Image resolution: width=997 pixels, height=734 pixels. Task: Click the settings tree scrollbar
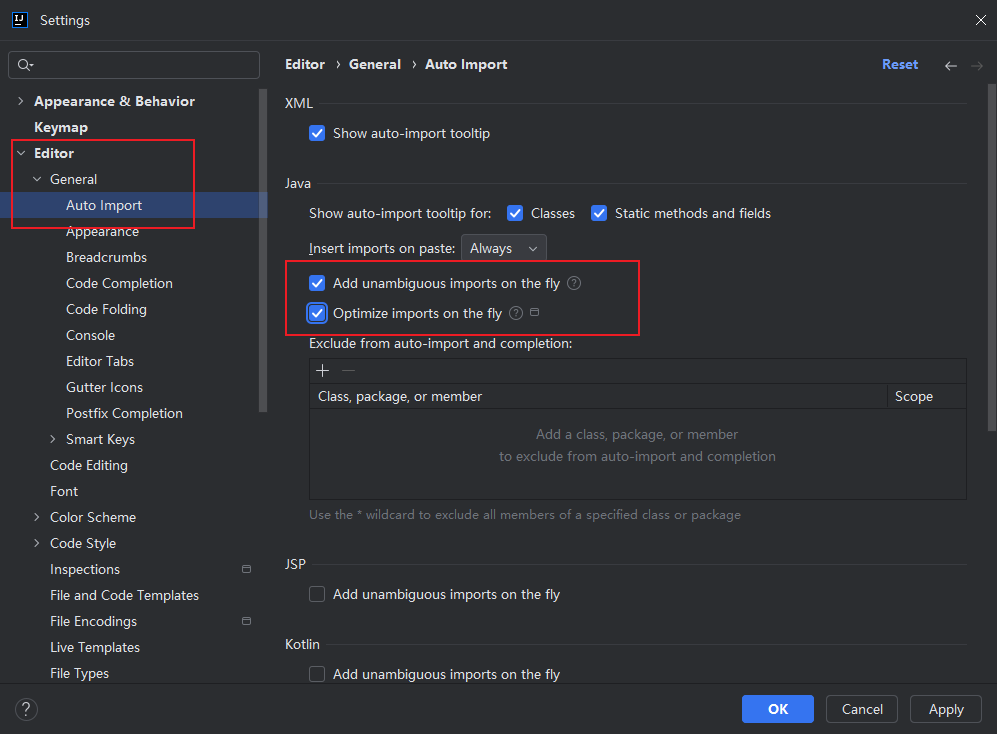coord(263,251)
